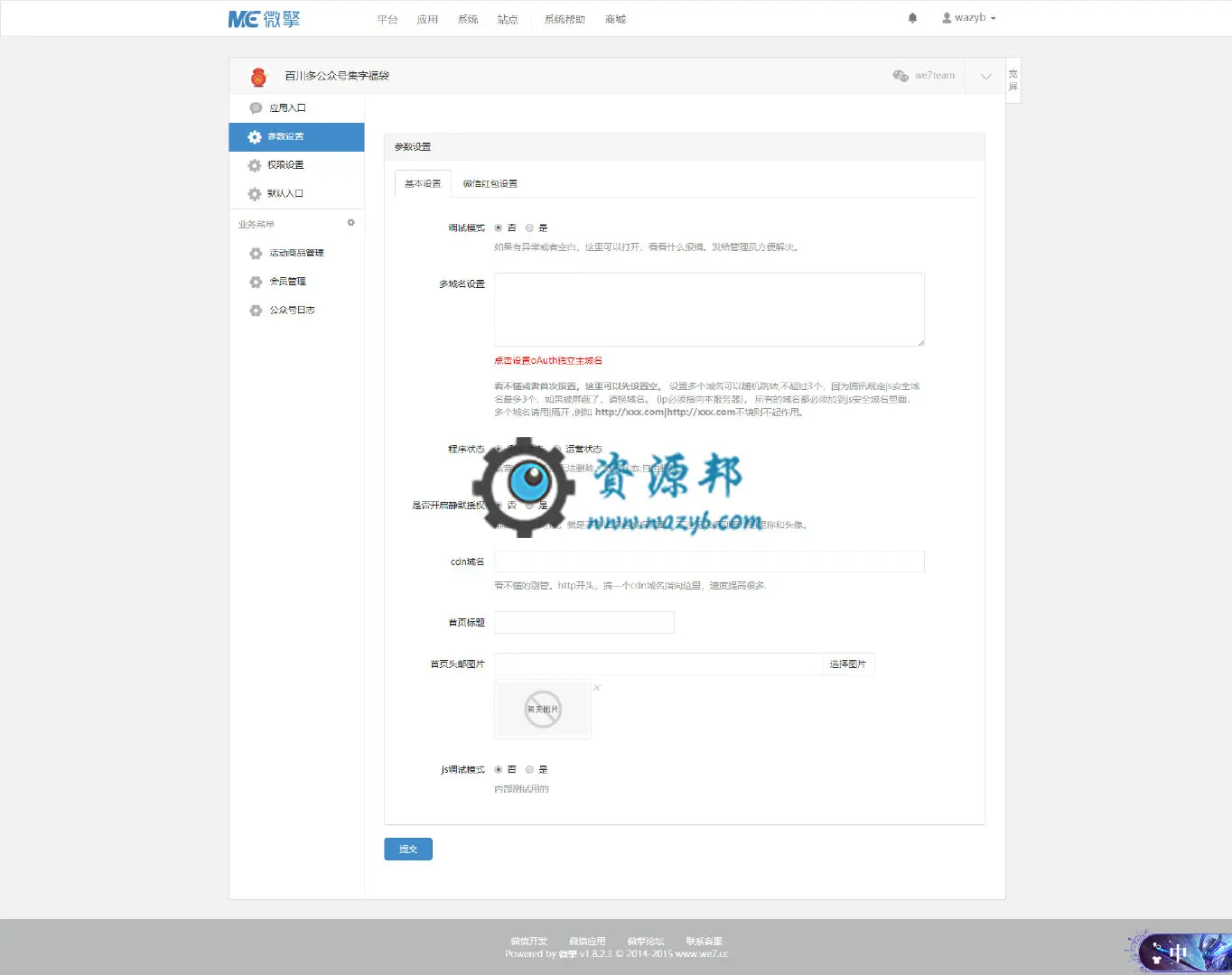Click small gear icon next to 业务菜单
This screenshot has height=975, width=1232.
click(x=351, y=223)
